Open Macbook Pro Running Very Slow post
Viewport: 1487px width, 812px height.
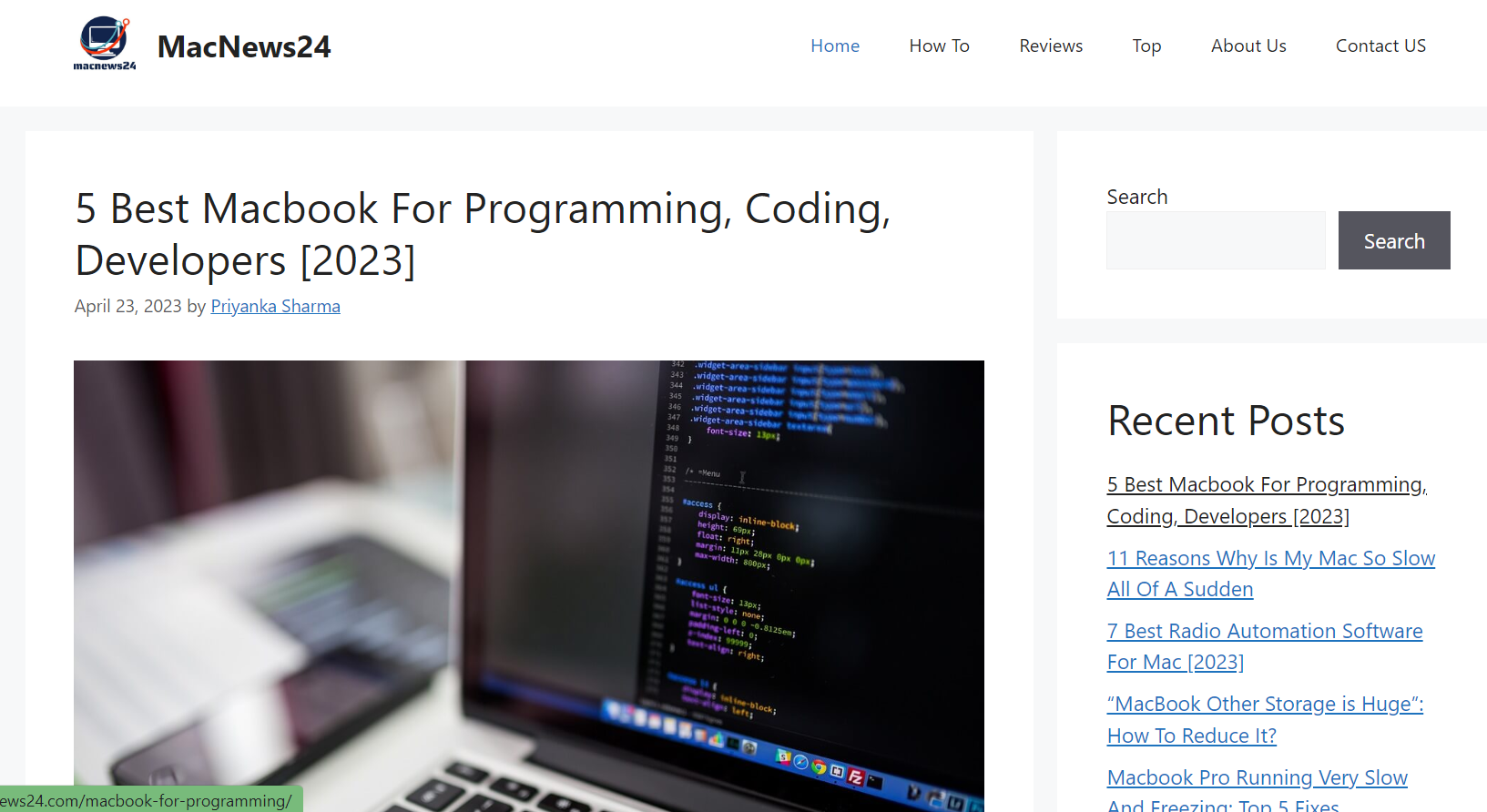[x=1257, y=789]
